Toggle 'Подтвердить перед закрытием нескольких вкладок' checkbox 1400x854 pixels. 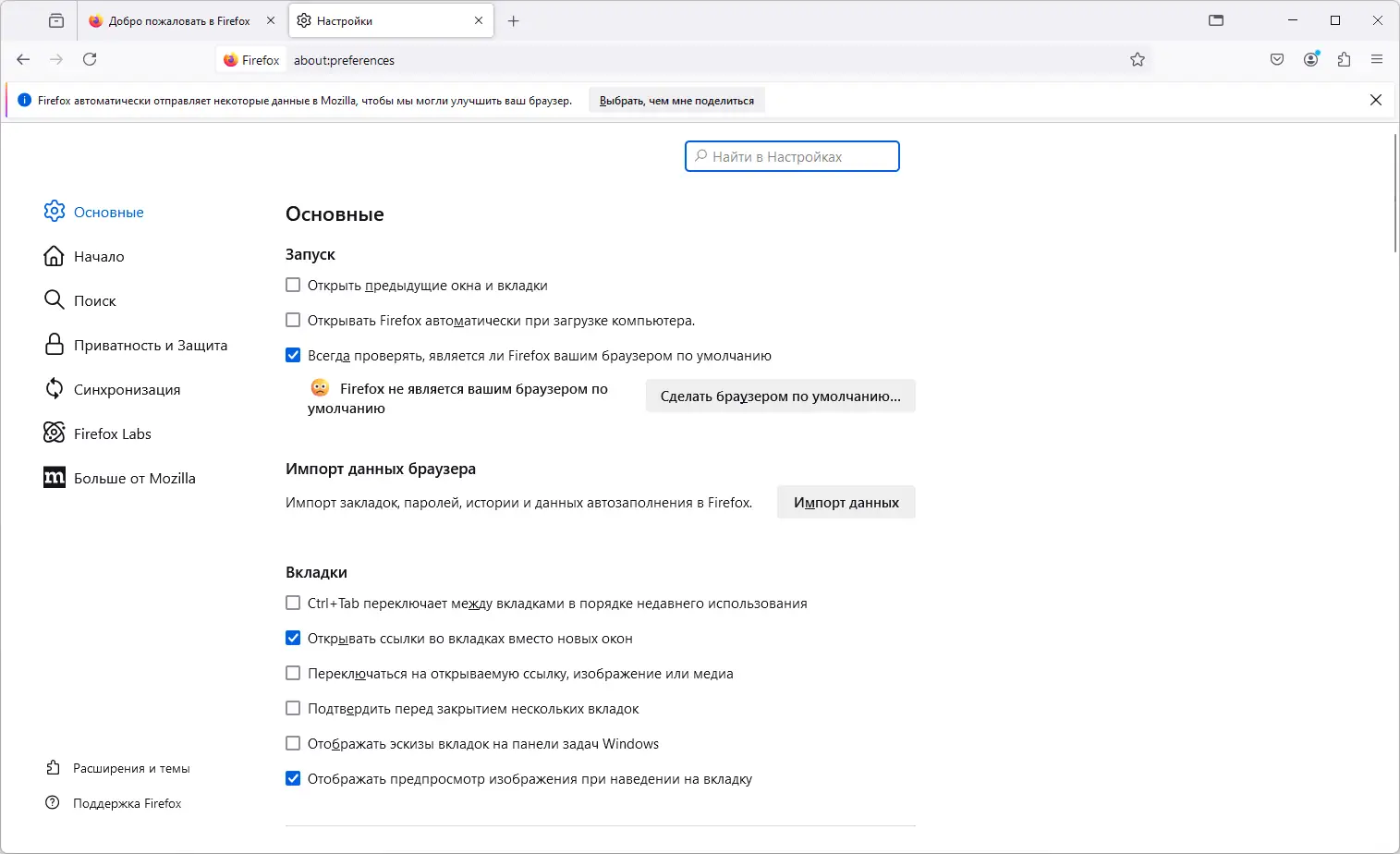[x=293, y=709]
